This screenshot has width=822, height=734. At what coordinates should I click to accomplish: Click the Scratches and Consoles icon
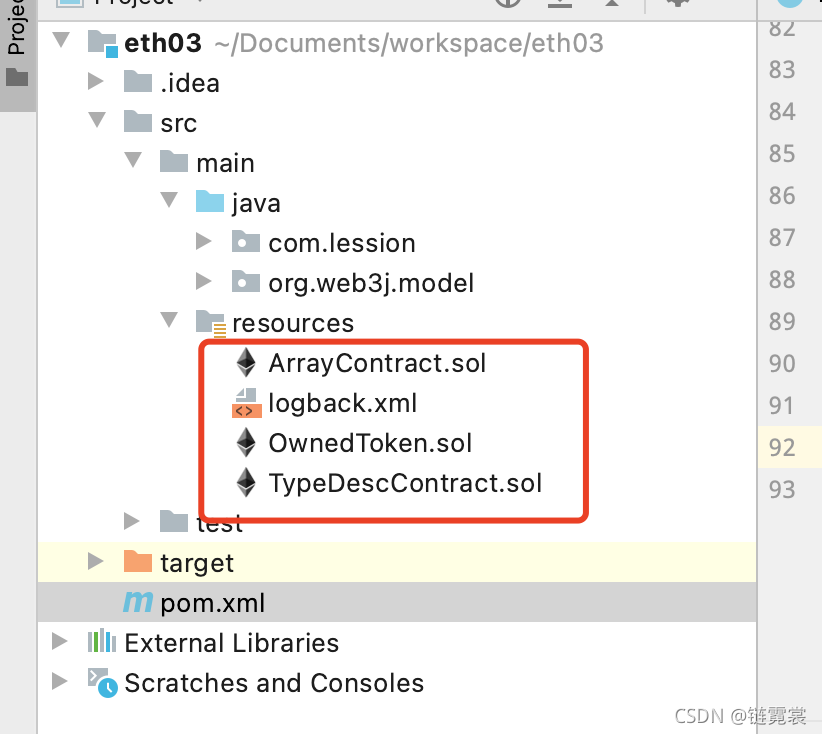pyautogui.click(x=102, y=683)
